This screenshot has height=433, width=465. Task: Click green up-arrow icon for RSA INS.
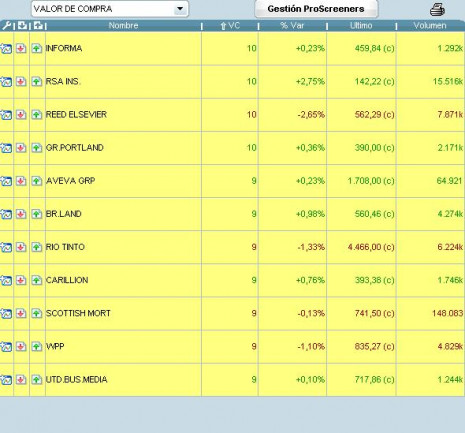[37, 82]
